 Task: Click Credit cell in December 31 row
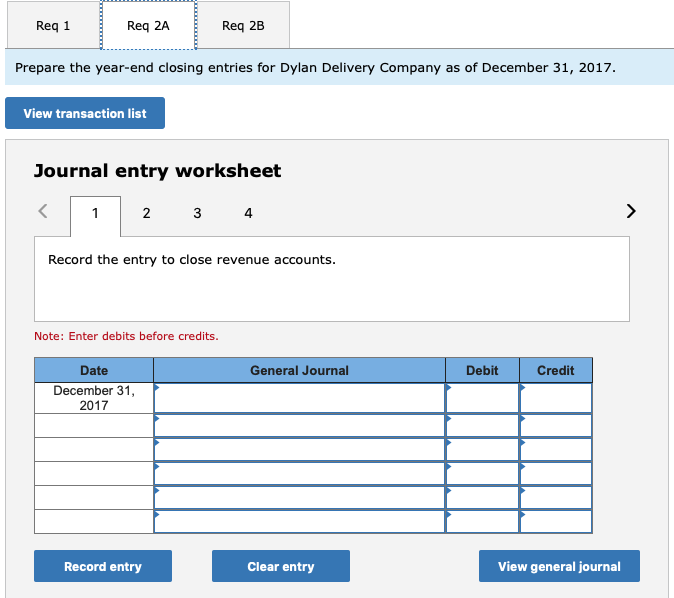coord(556,398)
